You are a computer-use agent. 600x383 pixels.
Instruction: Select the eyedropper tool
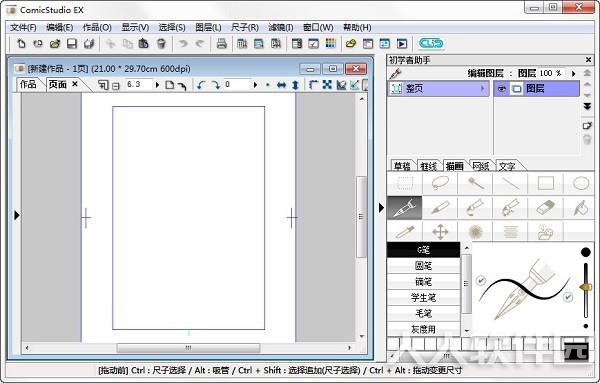coord(405,232)
